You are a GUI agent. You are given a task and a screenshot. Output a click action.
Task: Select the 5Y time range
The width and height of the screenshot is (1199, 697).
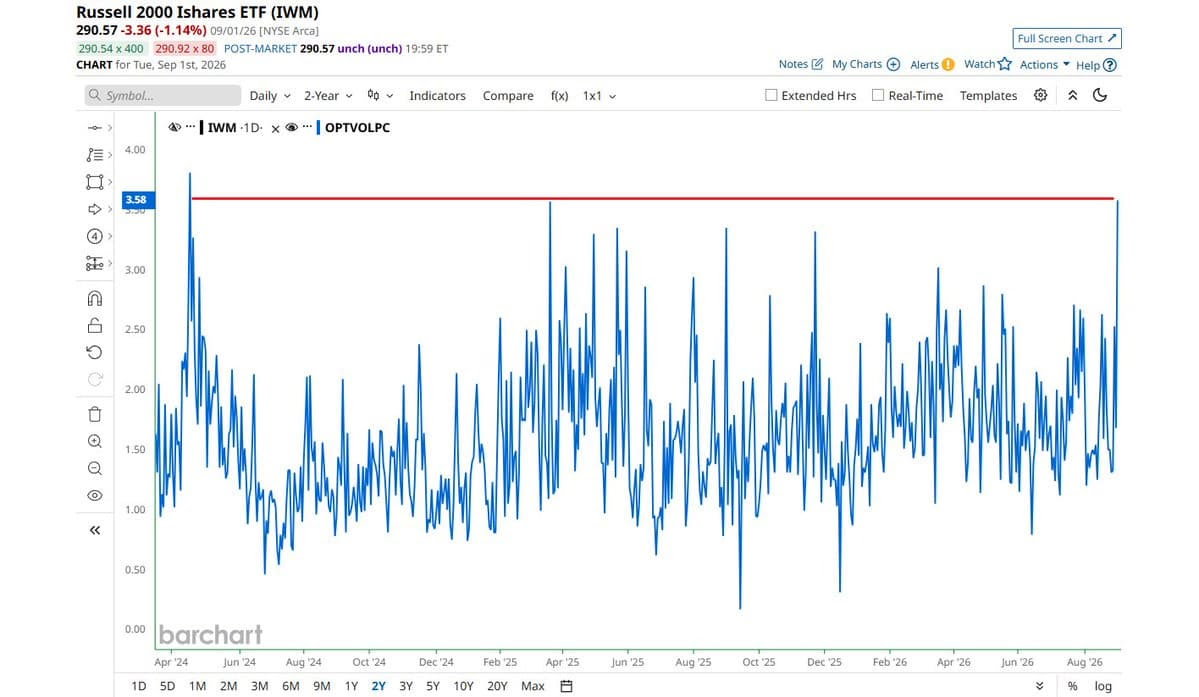[x=433, y=686]
